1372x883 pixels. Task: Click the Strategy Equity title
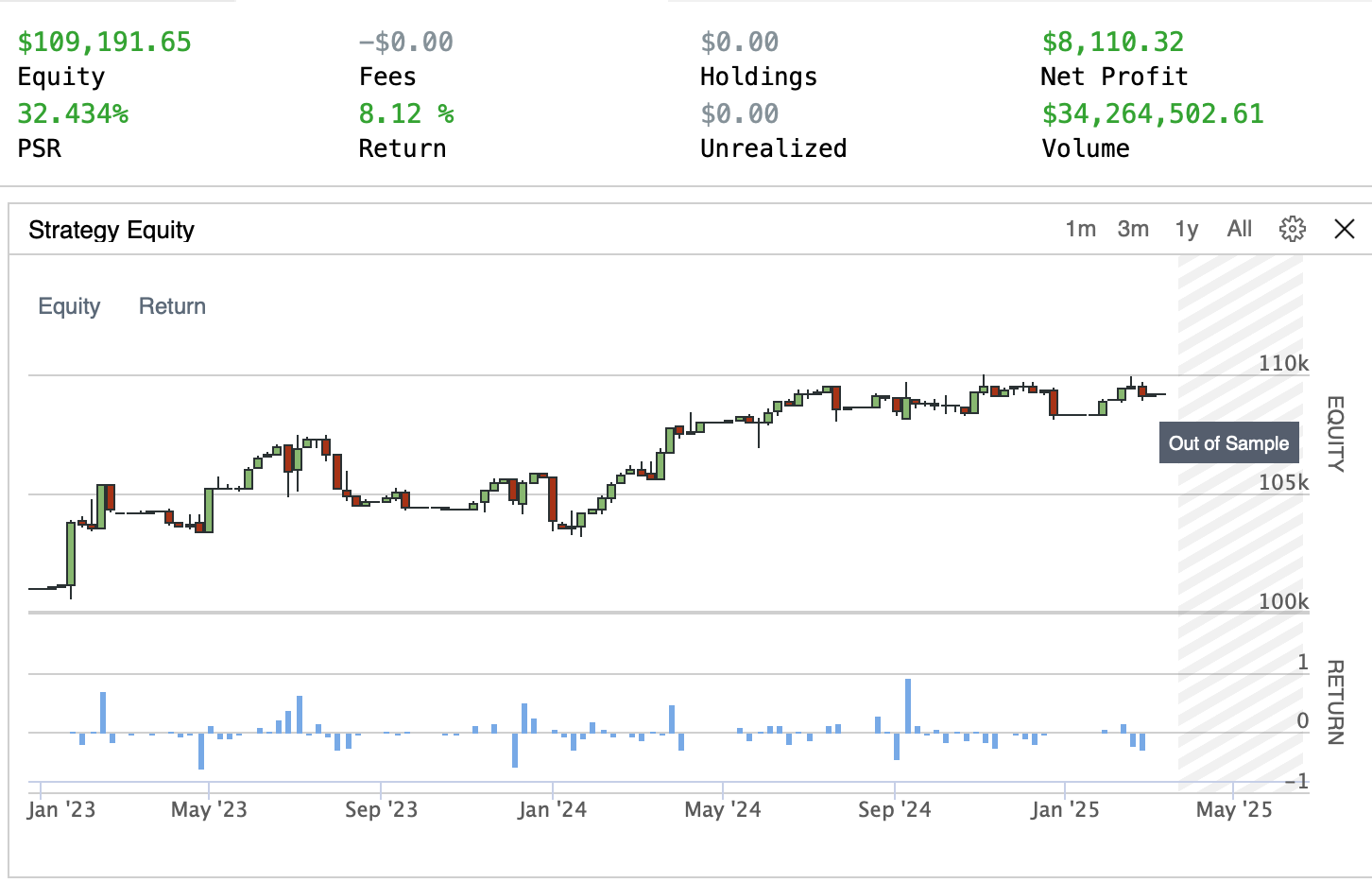111,230
